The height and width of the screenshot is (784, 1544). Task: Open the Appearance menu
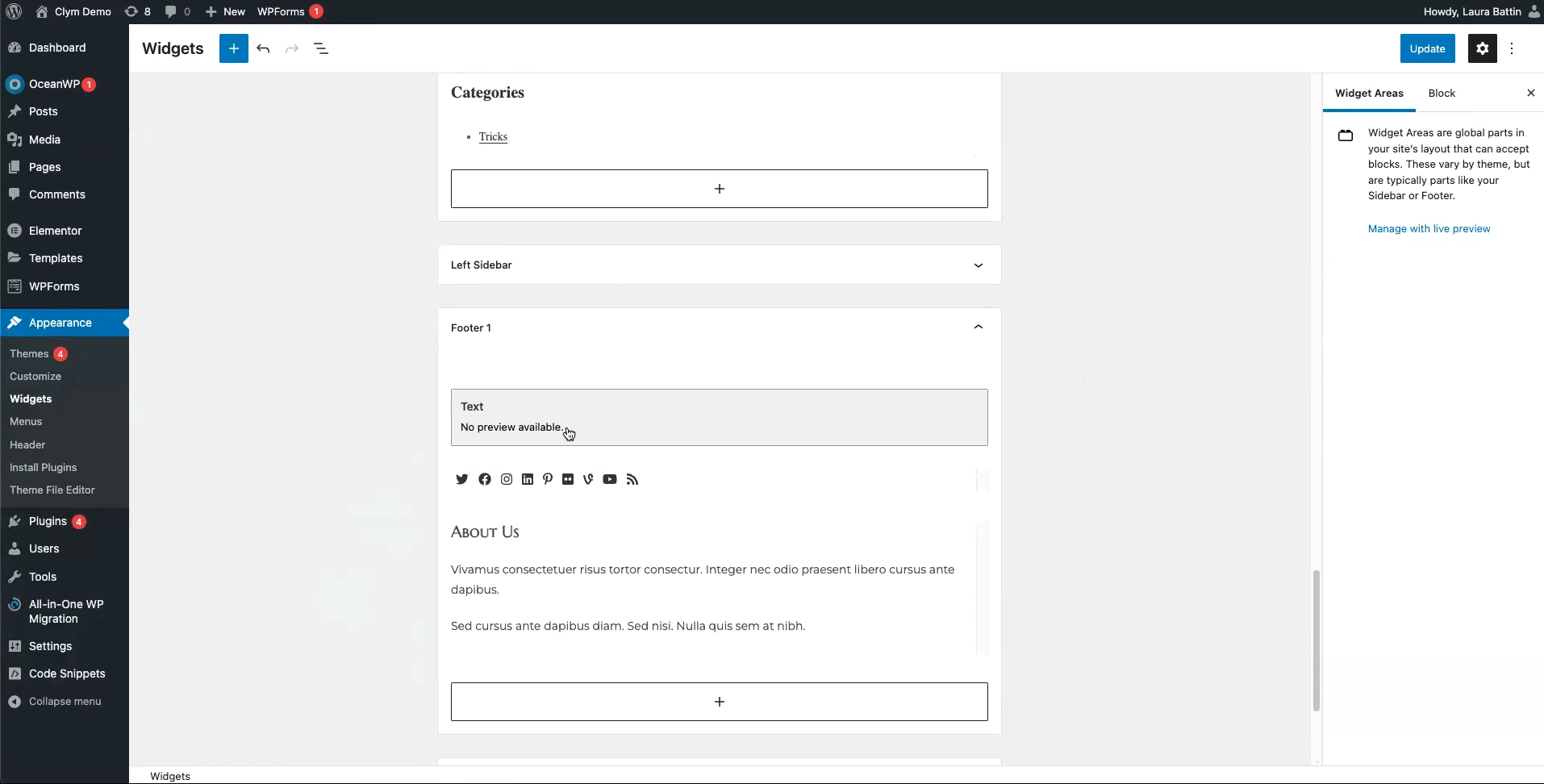tap(65, 323)
